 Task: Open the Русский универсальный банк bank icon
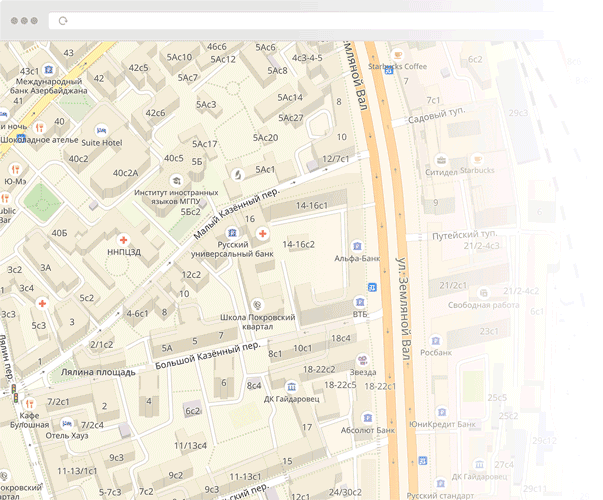click(x=232, y=233)
